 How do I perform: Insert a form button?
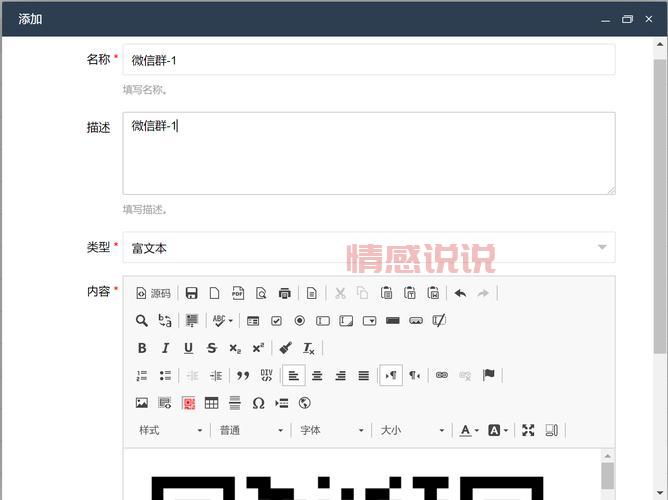pyautogui.click(x=393, y=320)
